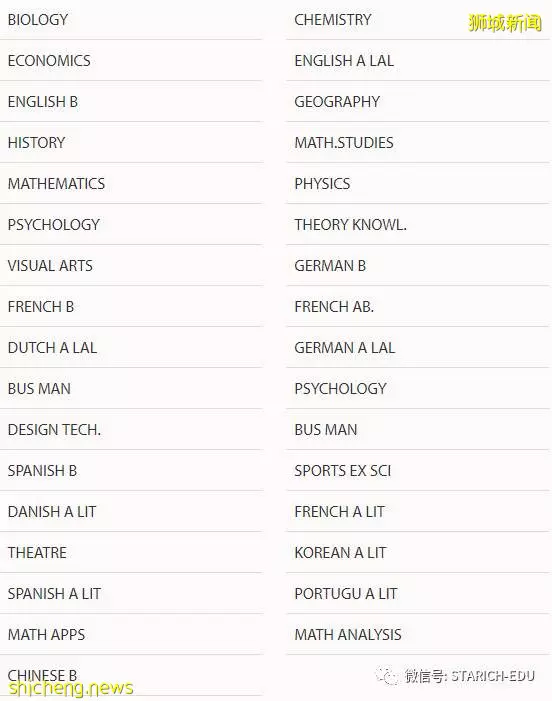Click the GEOGRAPHY list item

pyautogui.click(x=417, y=101)
